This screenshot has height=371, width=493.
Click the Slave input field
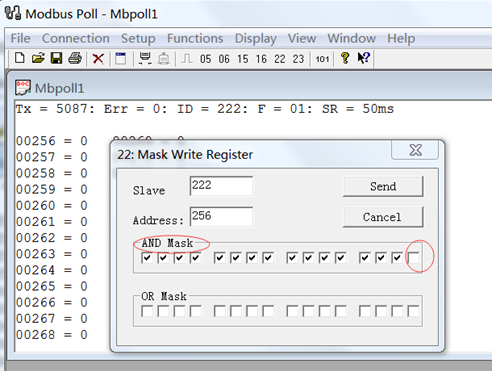(x=221, y=186)
